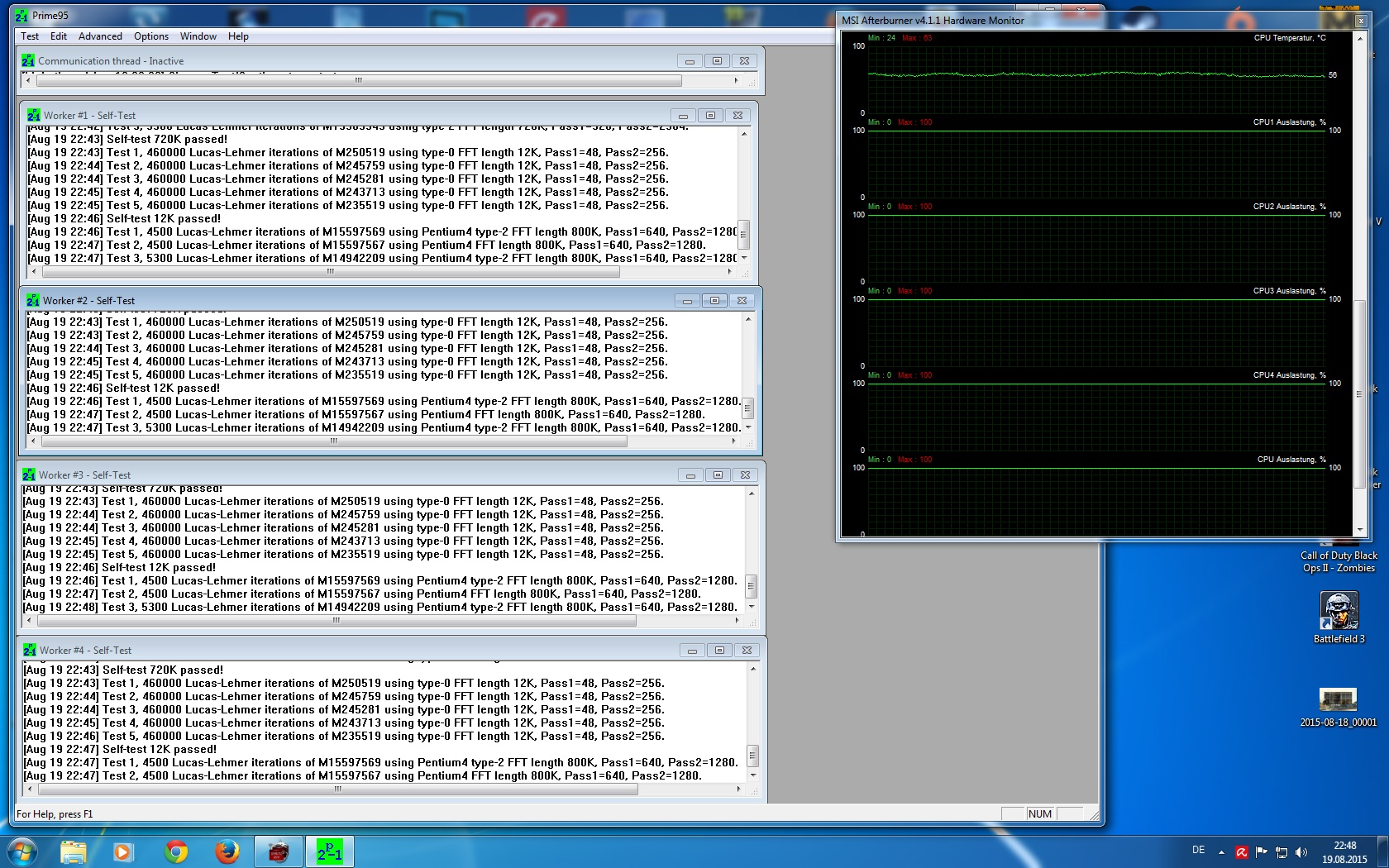This screenshot has height=868, width=1389.
Task: Click the Show desktop button
Action: click(x=1383, y=851)
